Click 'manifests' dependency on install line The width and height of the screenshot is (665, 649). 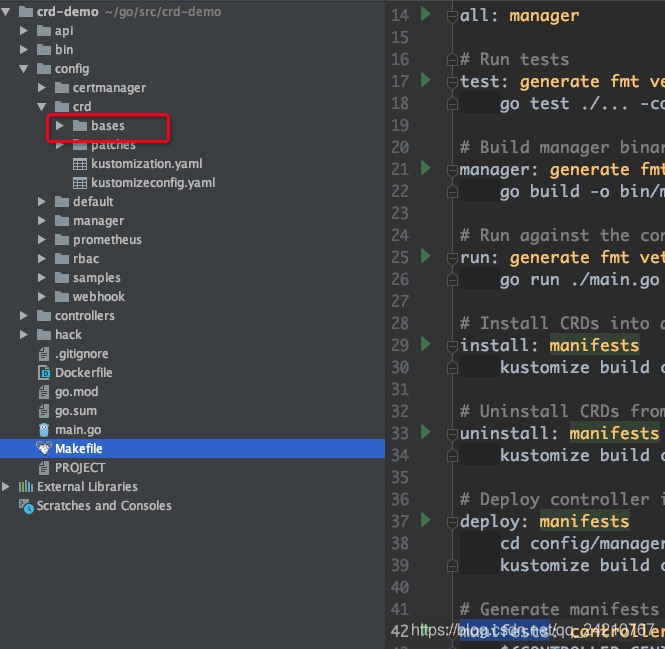click(x=594, y=345)
